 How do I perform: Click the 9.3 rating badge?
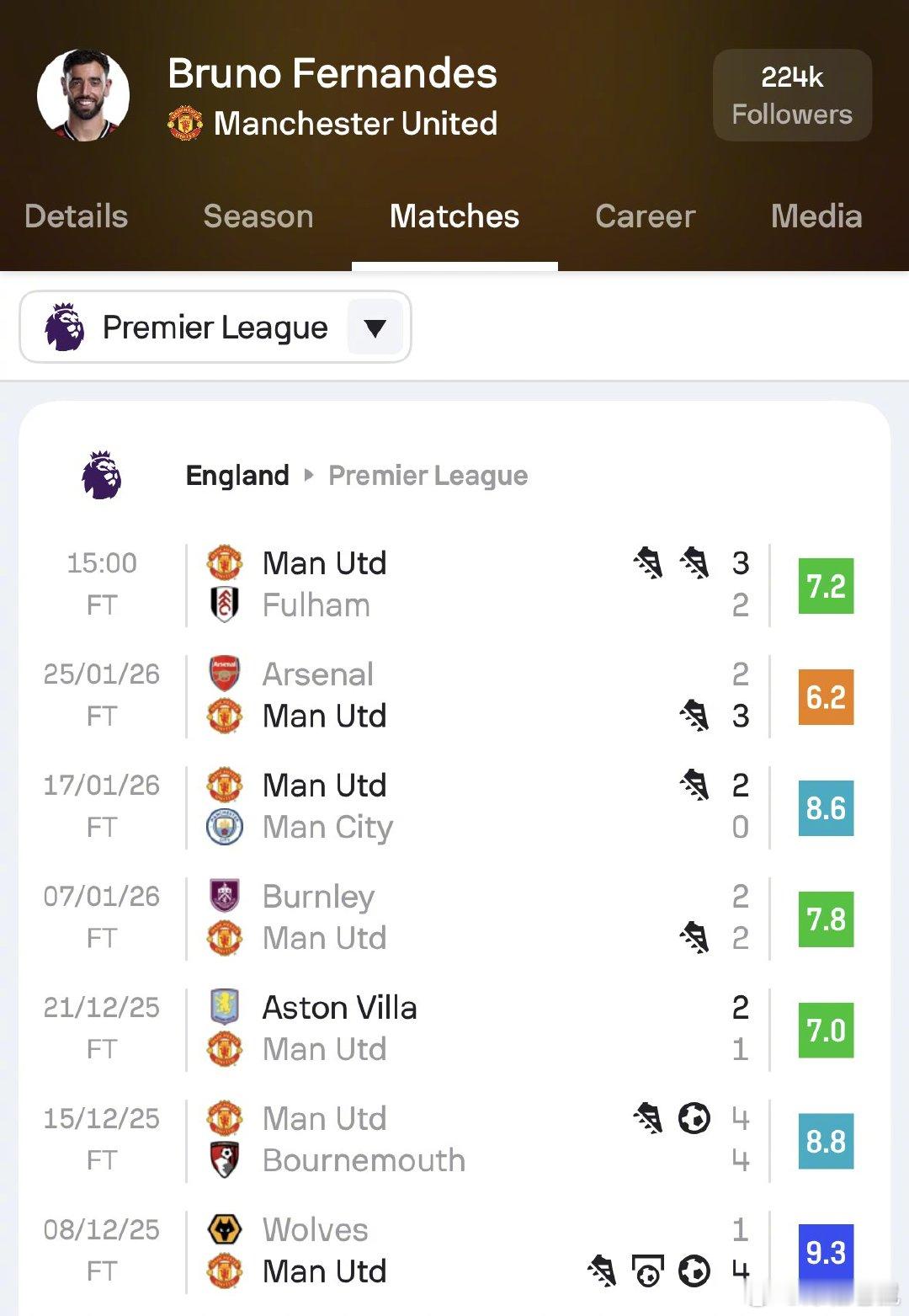tap(826, 1252)
